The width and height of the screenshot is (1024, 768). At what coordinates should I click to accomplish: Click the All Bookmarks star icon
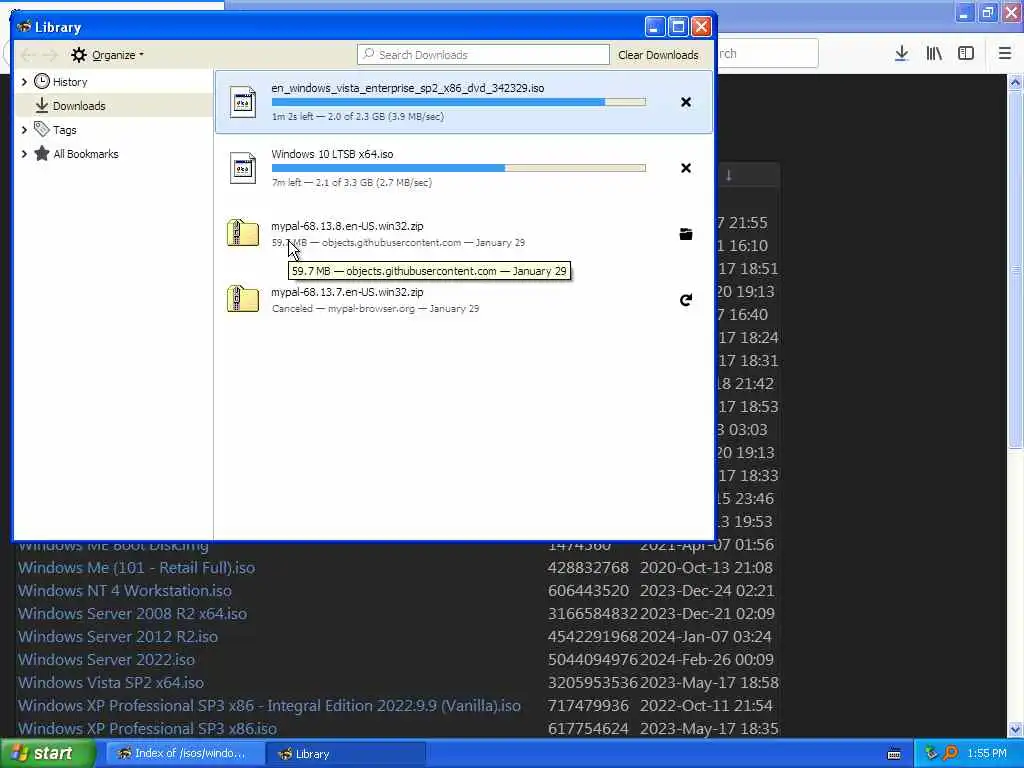42,153
